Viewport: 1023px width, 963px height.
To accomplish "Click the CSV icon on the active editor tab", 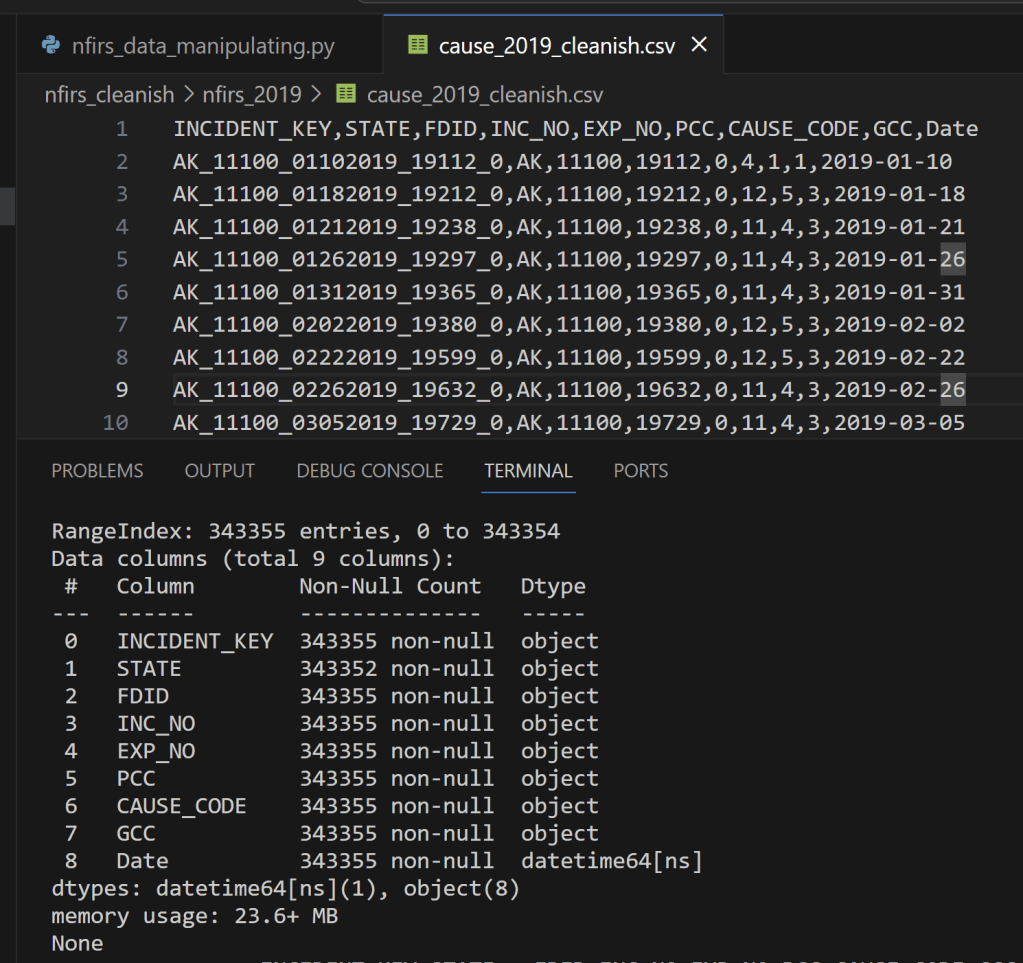I will [x=418, y=46].
